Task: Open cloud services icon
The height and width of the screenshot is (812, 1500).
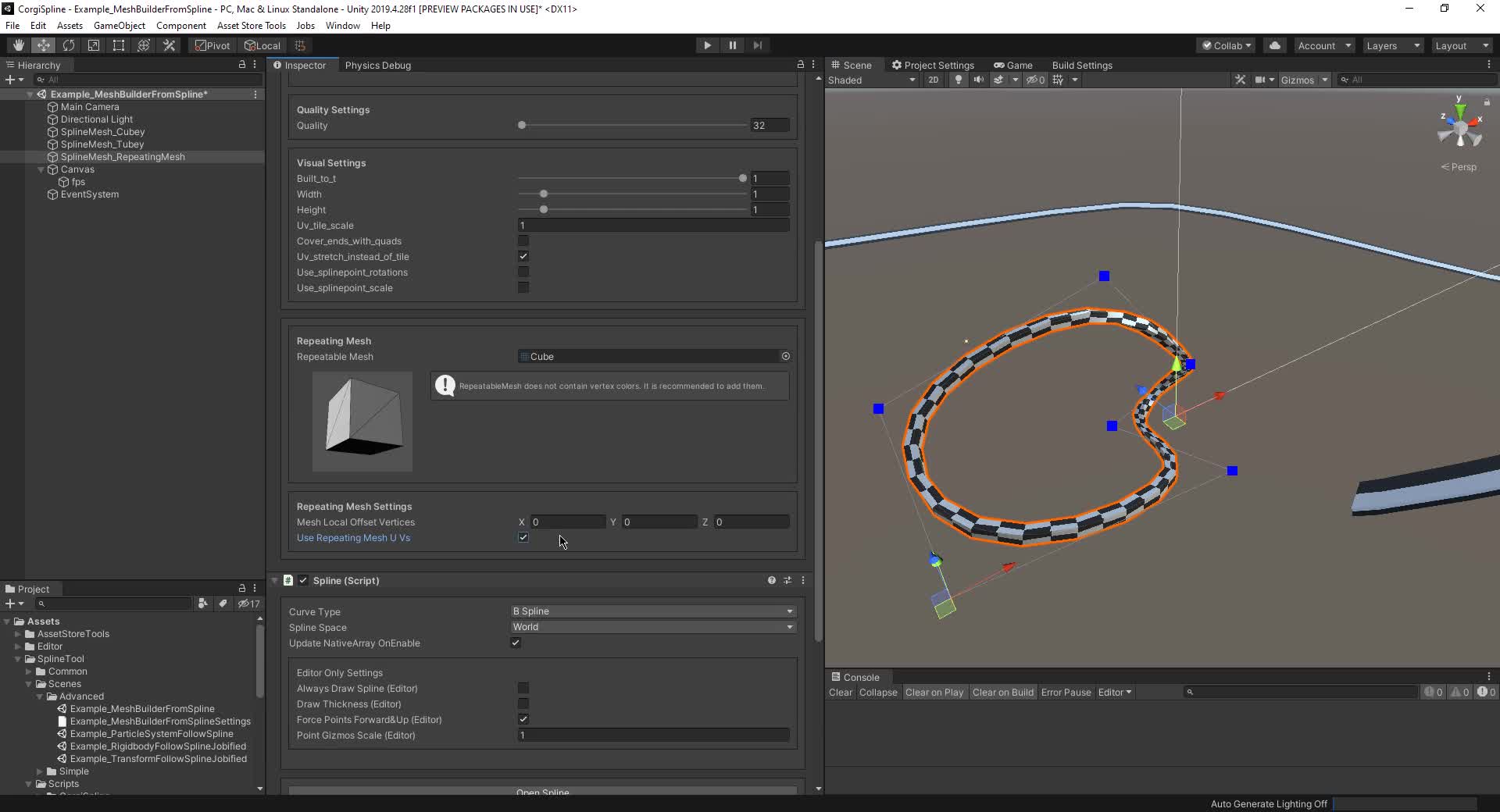Action: [1275, 45]
